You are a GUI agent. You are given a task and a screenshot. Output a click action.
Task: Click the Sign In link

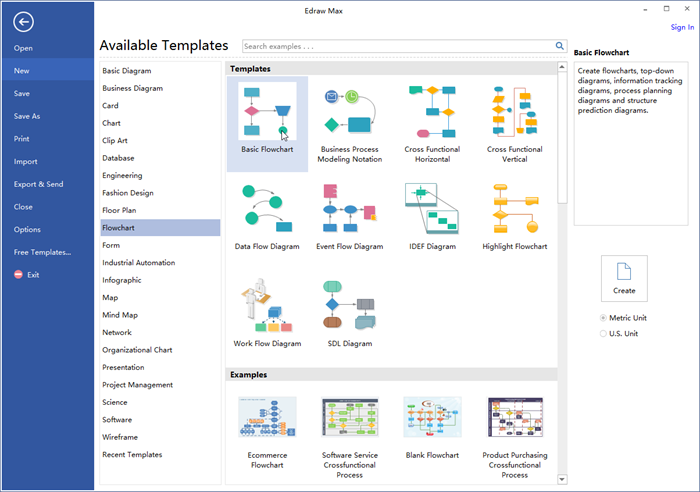[682, 27]
